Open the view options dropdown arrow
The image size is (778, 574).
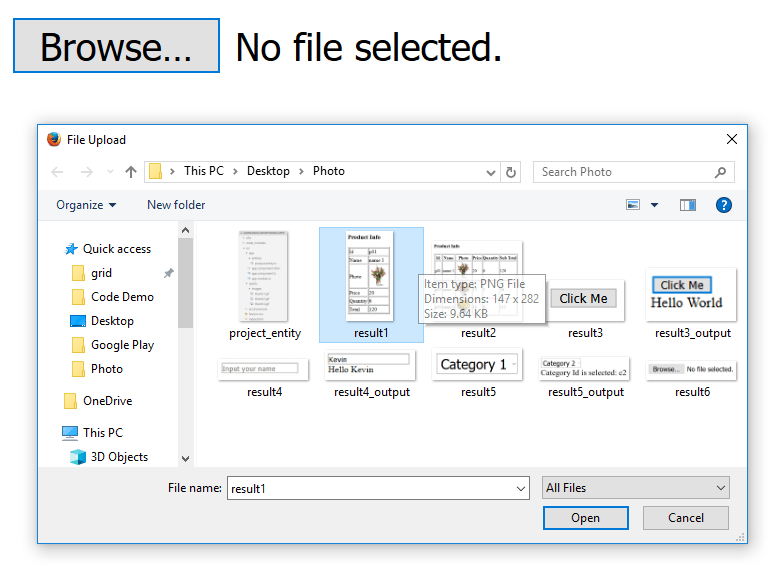pyautogui.click(x=654, y=205)
